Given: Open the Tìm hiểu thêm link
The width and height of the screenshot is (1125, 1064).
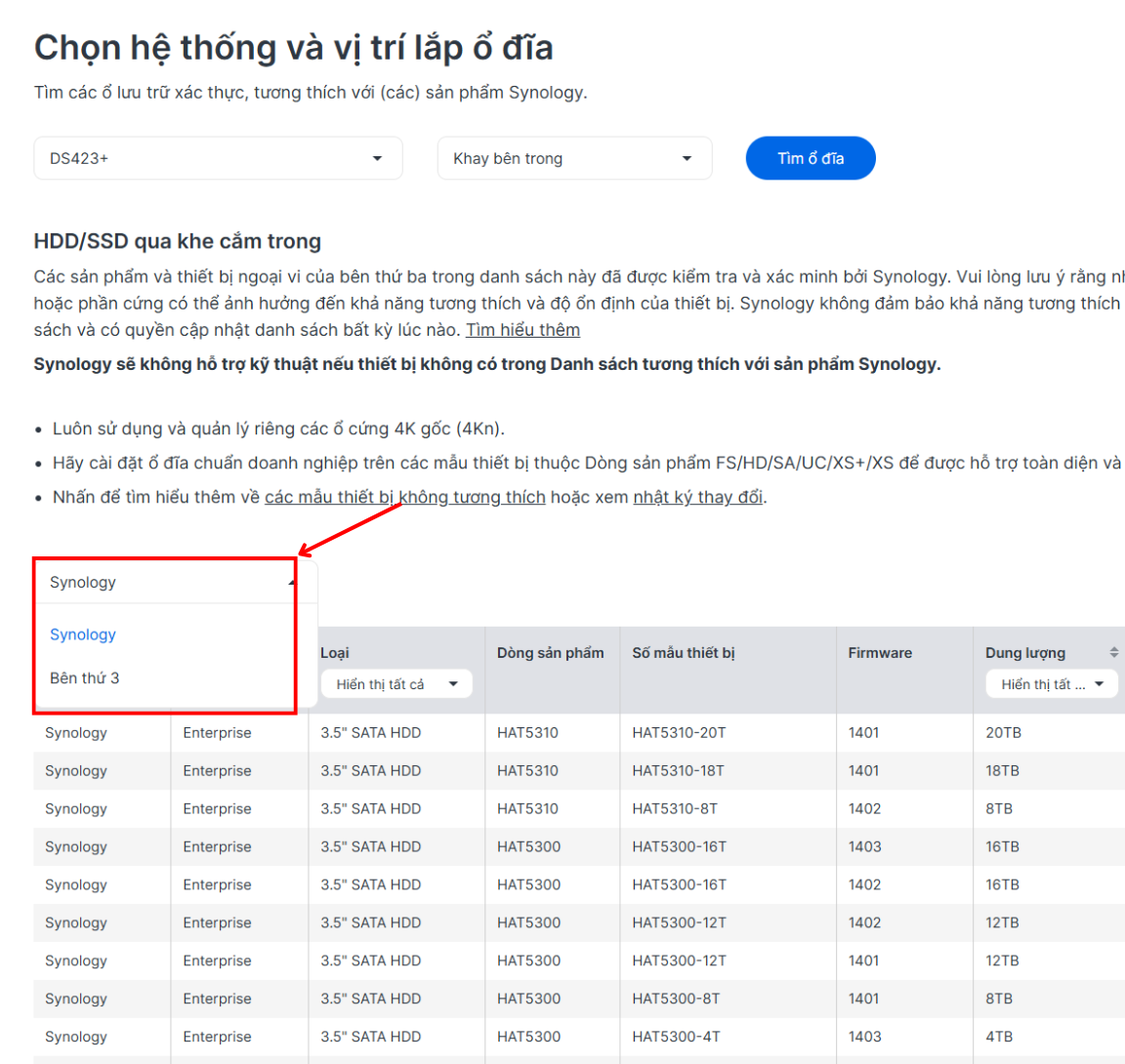Looking at the screenshot, I should (x=522, y=330).
